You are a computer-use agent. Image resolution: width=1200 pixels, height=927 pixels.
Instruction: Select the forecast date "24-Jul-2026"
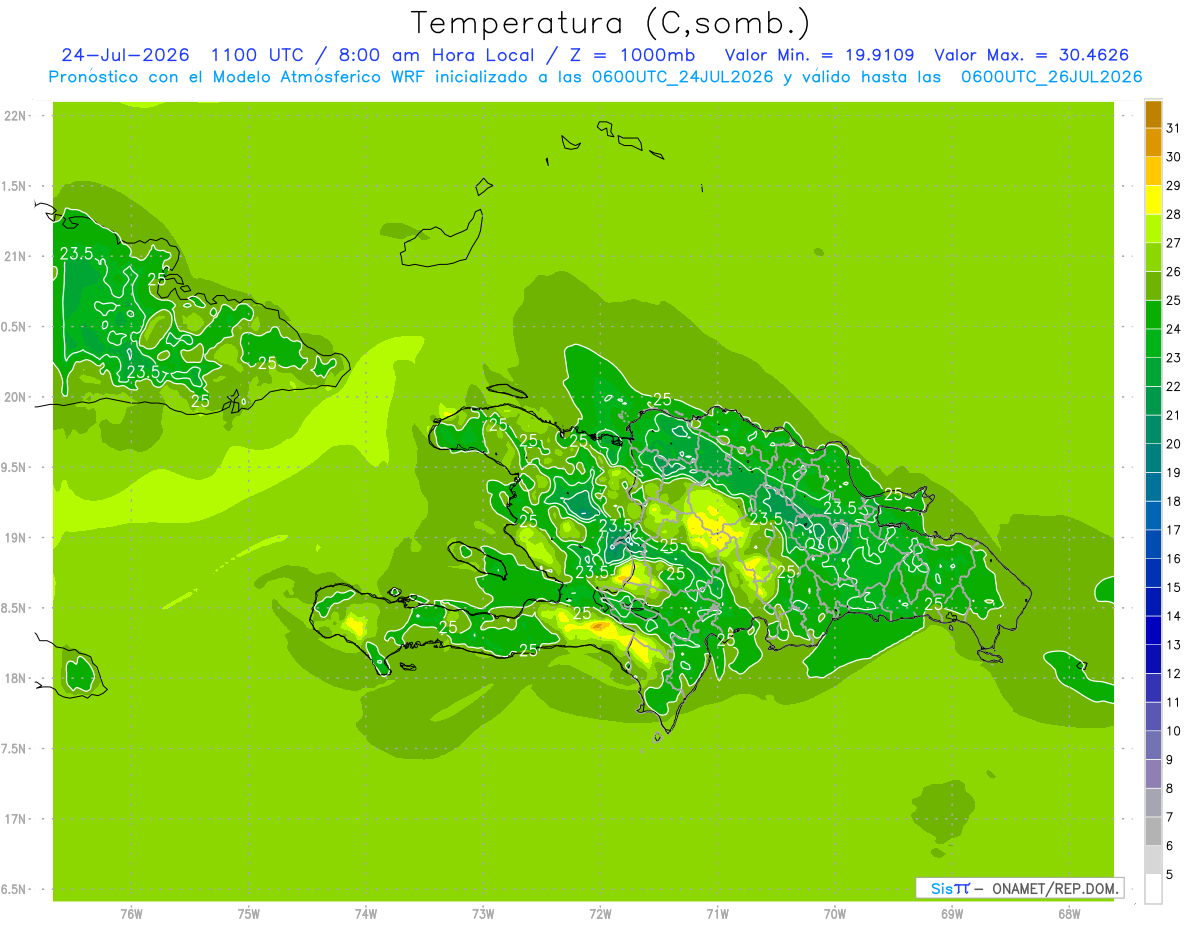[x=125, y=55]
